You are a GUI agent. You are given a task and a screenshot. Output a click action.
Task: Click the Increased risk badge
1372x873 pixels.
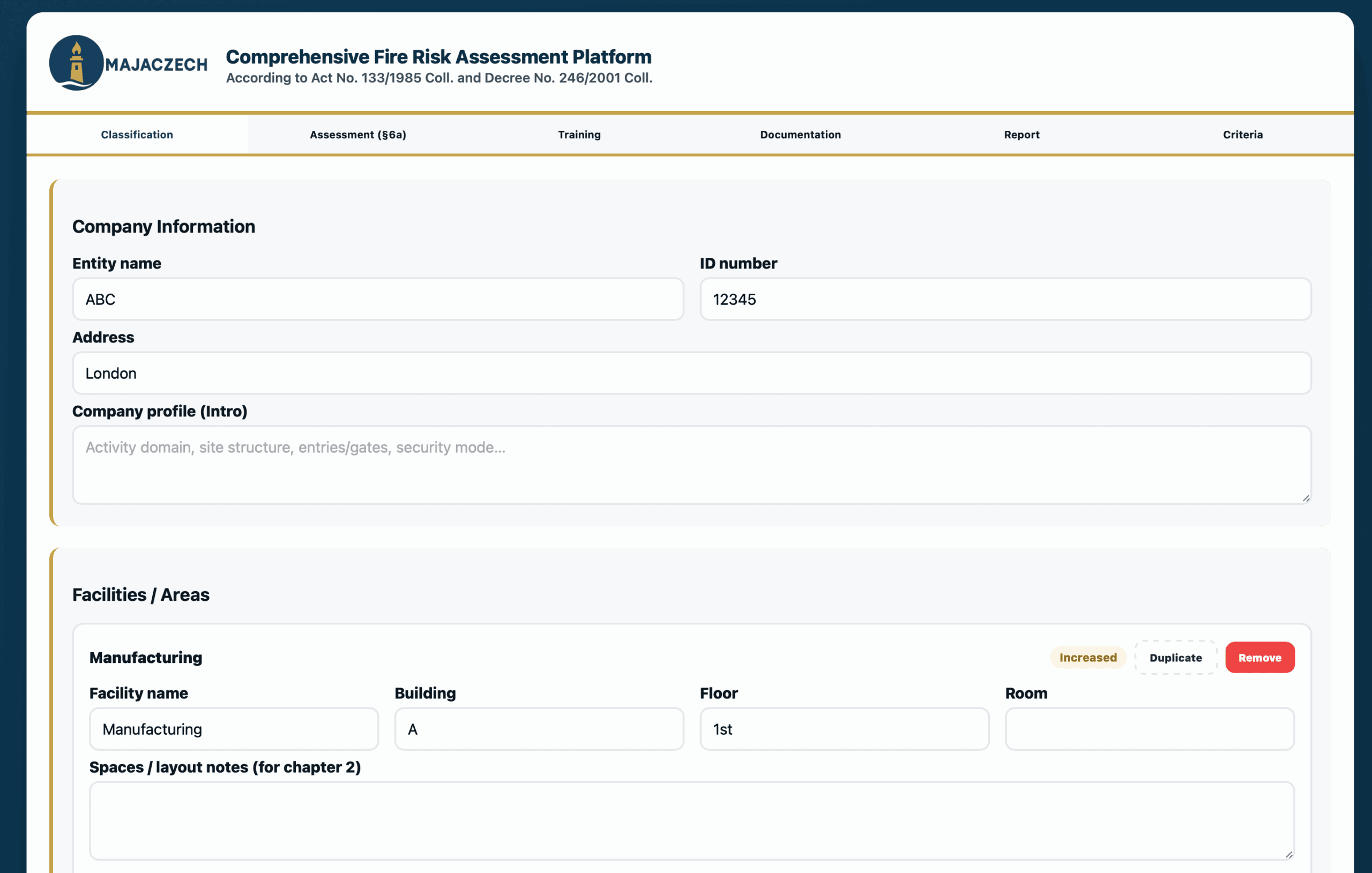pos(1088,658)
